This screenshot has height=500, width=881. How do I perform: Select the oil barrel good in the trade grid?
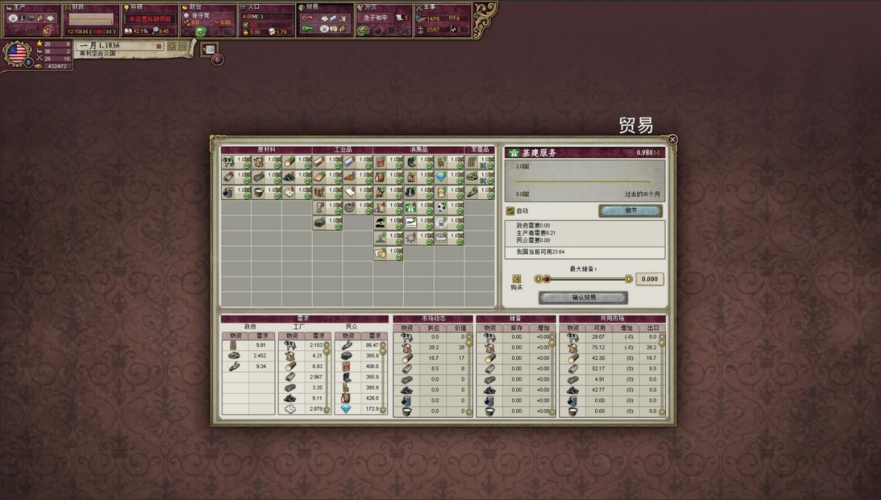pos(236,193)
